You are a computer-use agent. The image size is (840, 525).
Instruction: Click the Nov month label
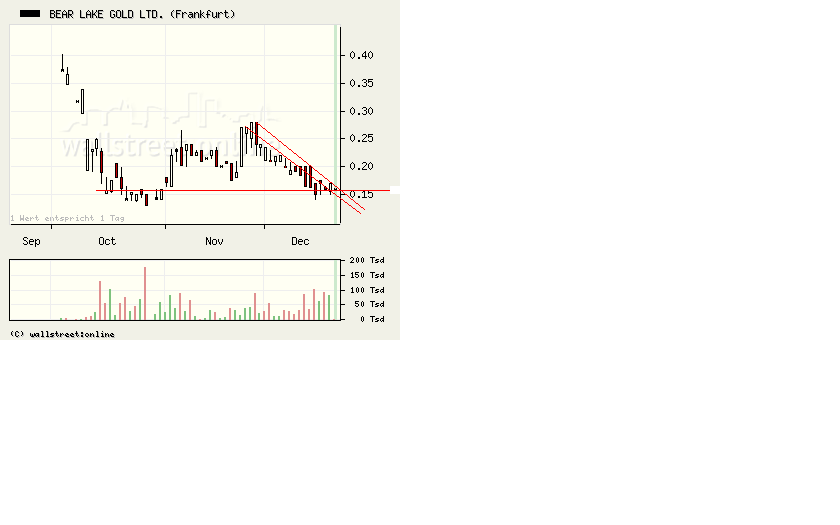tap(214, 241)
